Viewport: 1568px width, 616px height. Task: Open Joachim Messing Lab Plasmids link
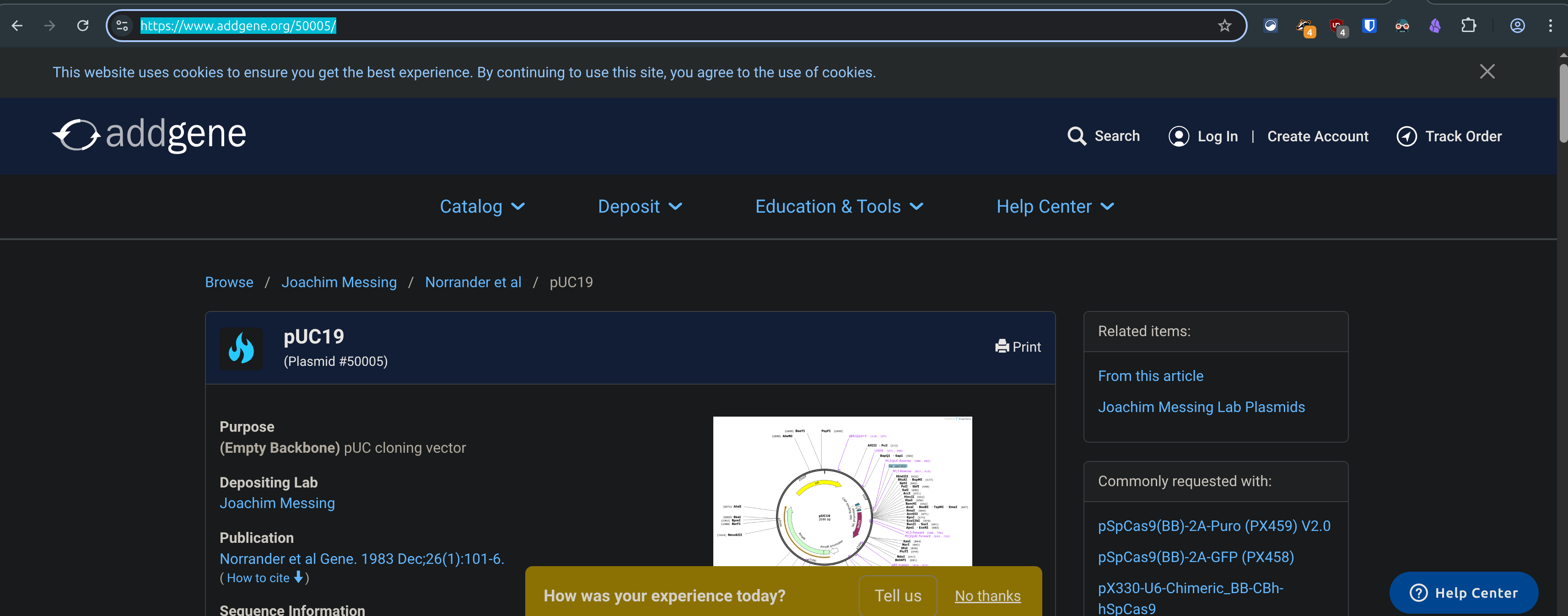click(x=1201, y=407)
